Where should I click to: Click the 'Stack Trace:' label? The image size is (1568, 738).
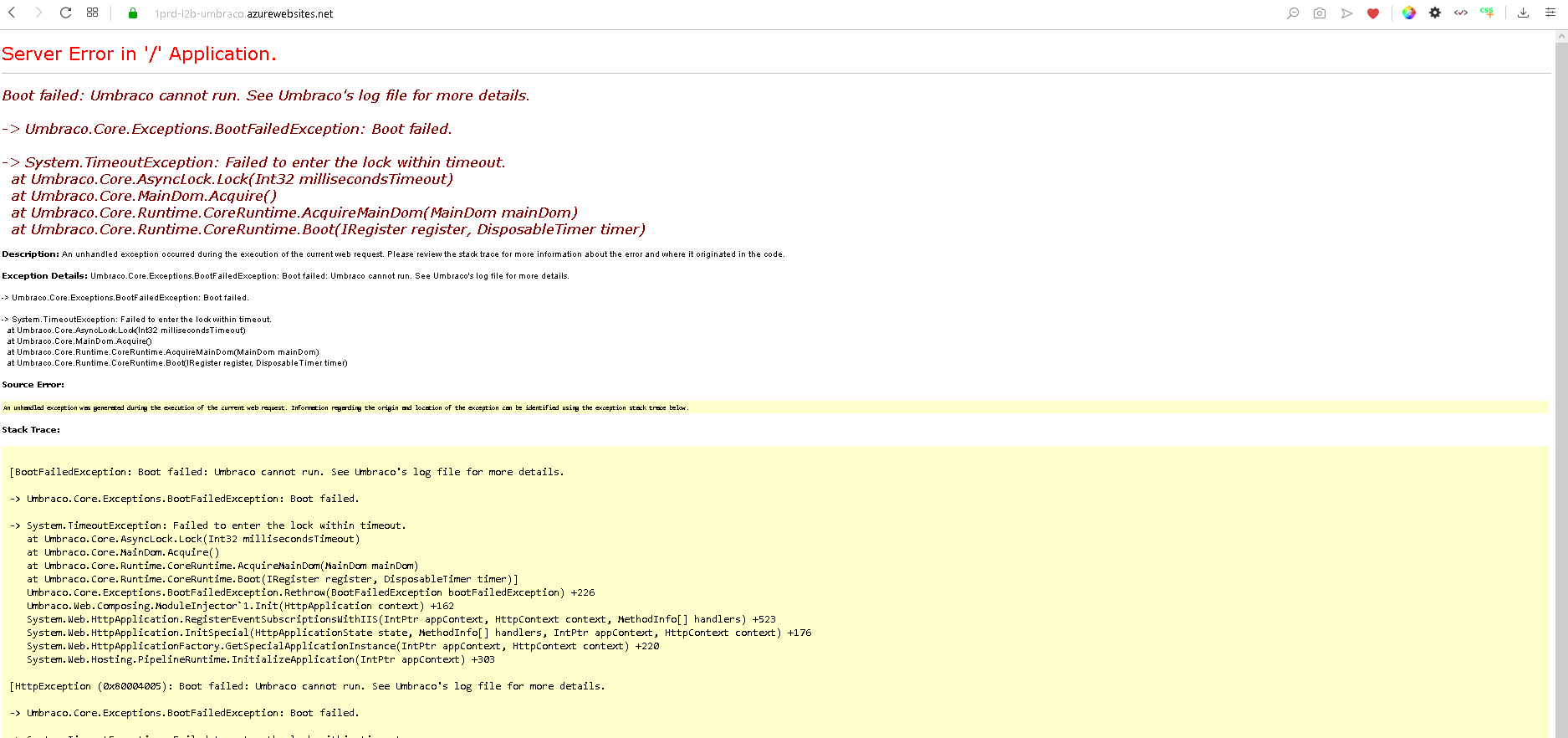pos(31,430)
